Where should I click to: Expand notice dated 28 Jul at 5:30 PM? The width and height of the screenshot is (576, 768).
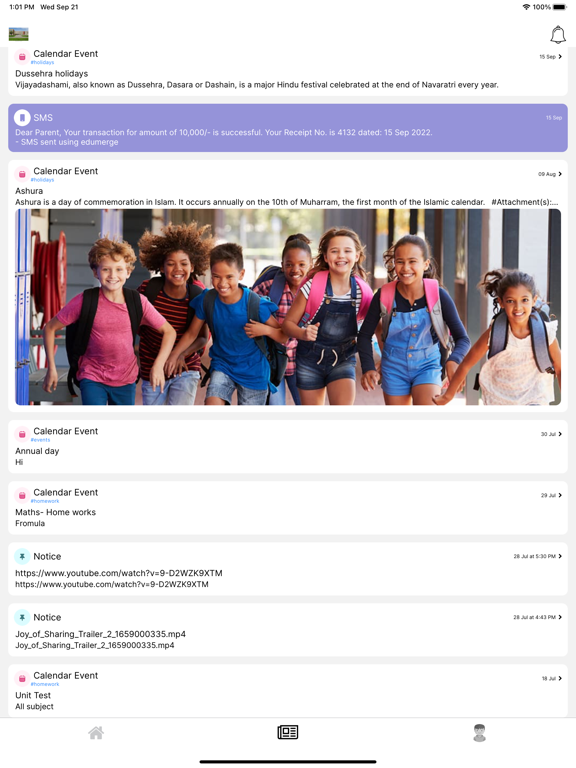pyautogui.click(x=560, y=556)
